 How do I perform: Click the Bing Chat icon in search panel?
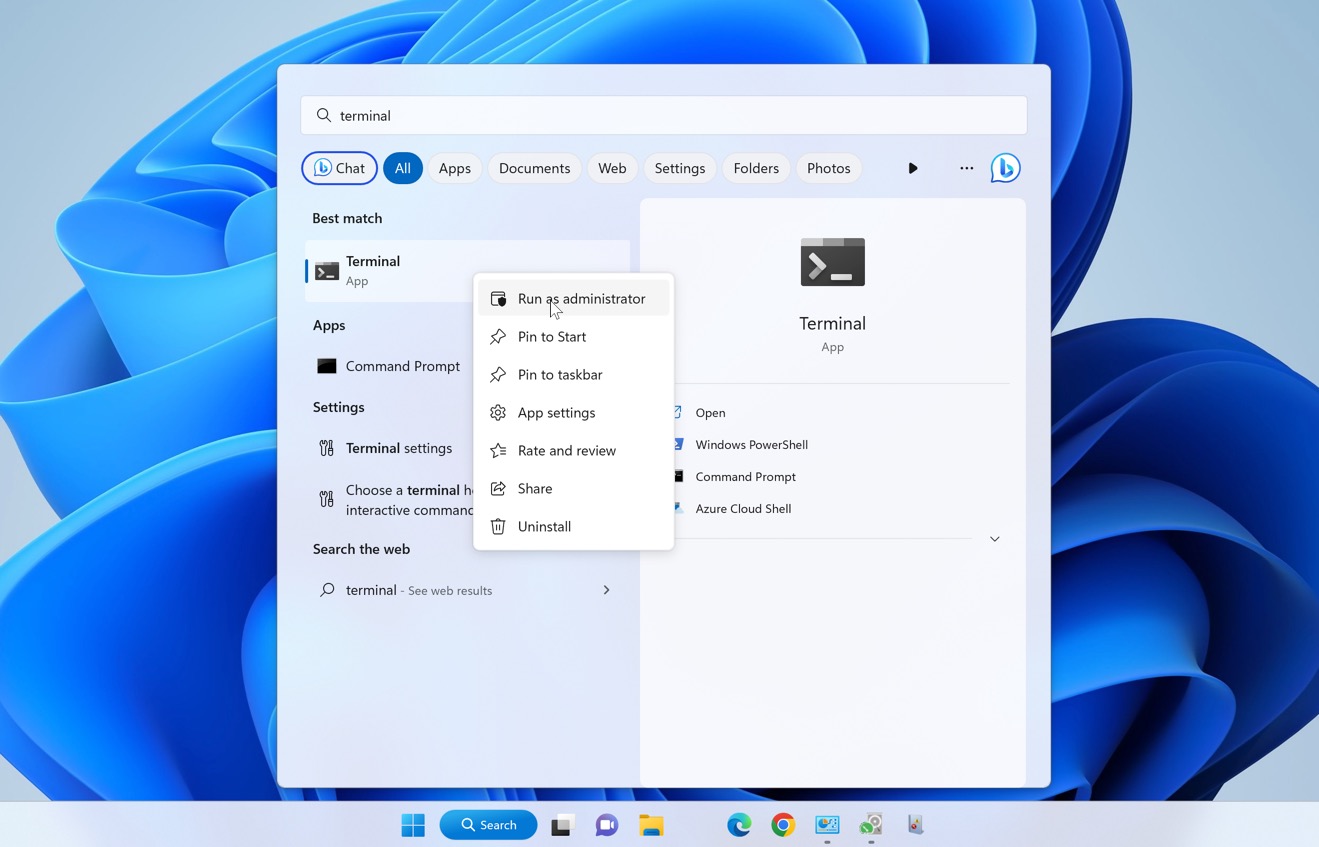point(1005,168)
